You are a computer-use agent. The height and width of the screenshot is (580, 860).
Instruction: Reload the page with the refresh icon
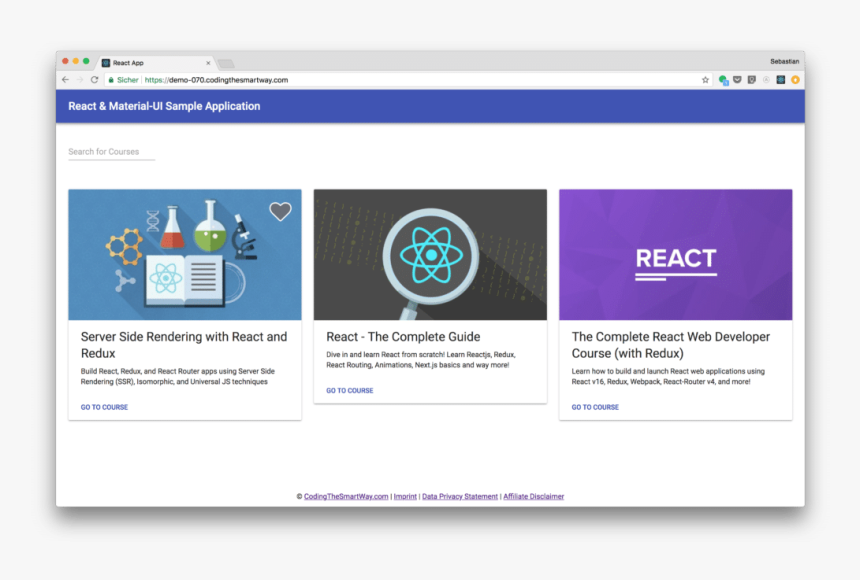(94, 80)
